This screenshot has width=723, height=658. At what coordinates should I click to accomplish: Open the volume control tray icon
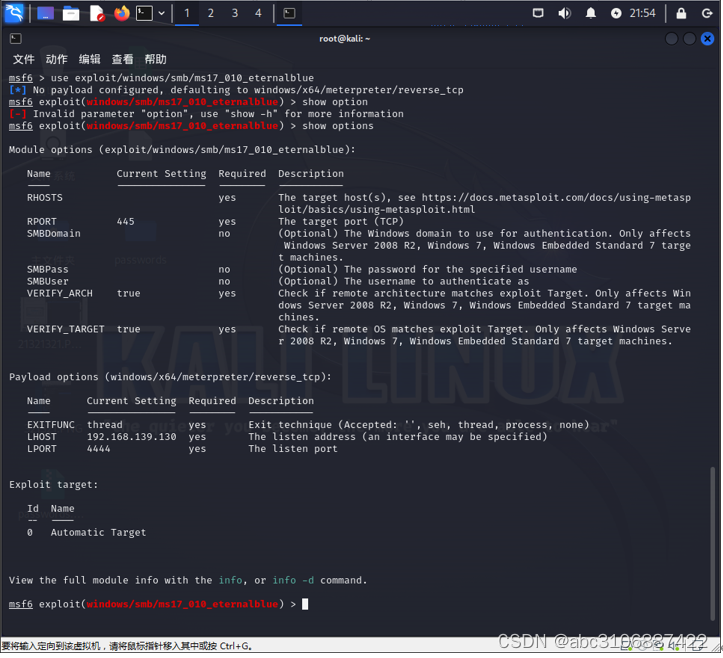click(x=564, y=13)
